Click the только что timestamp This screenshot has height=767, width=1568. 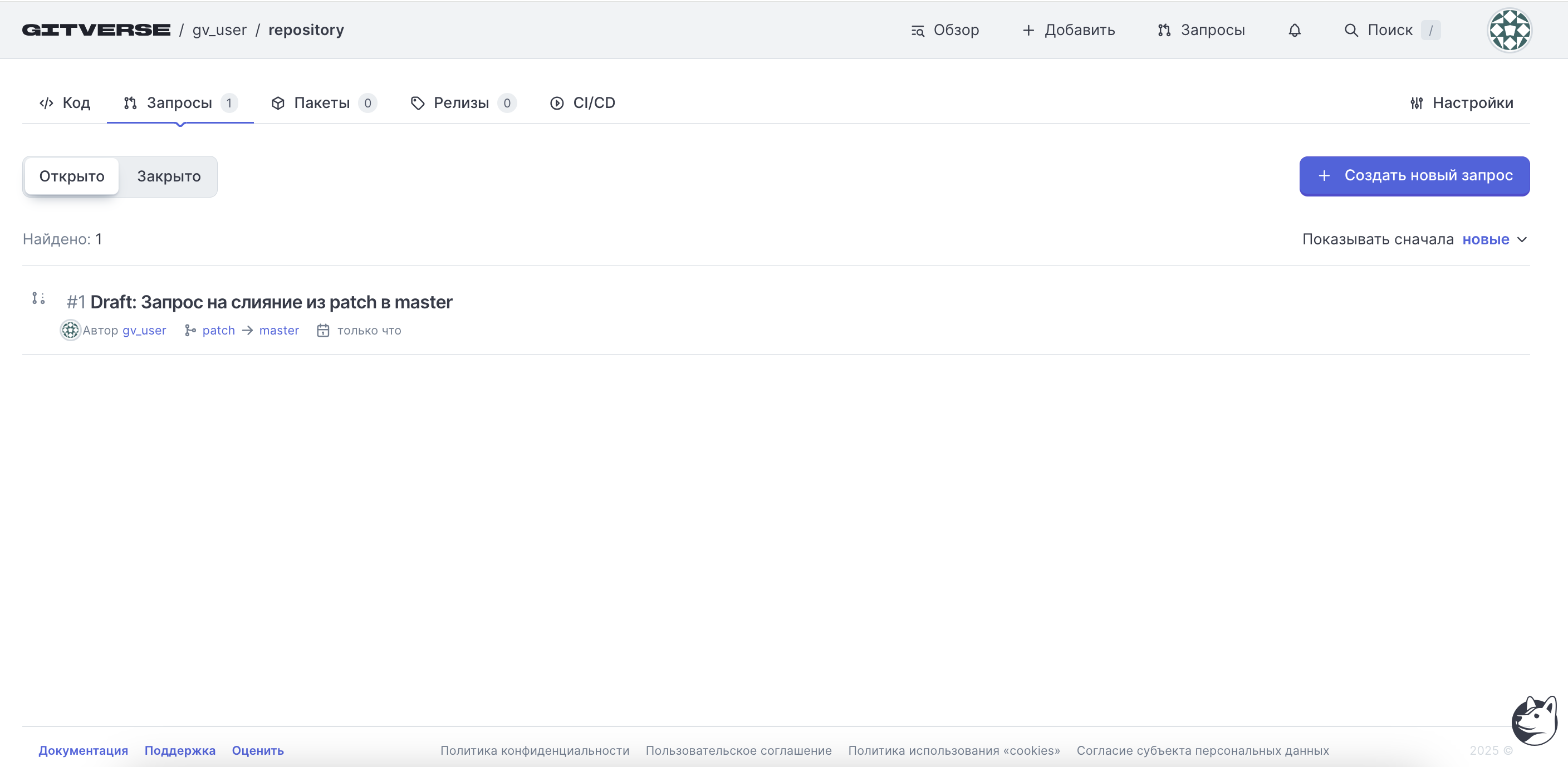(x=370, y=330)
